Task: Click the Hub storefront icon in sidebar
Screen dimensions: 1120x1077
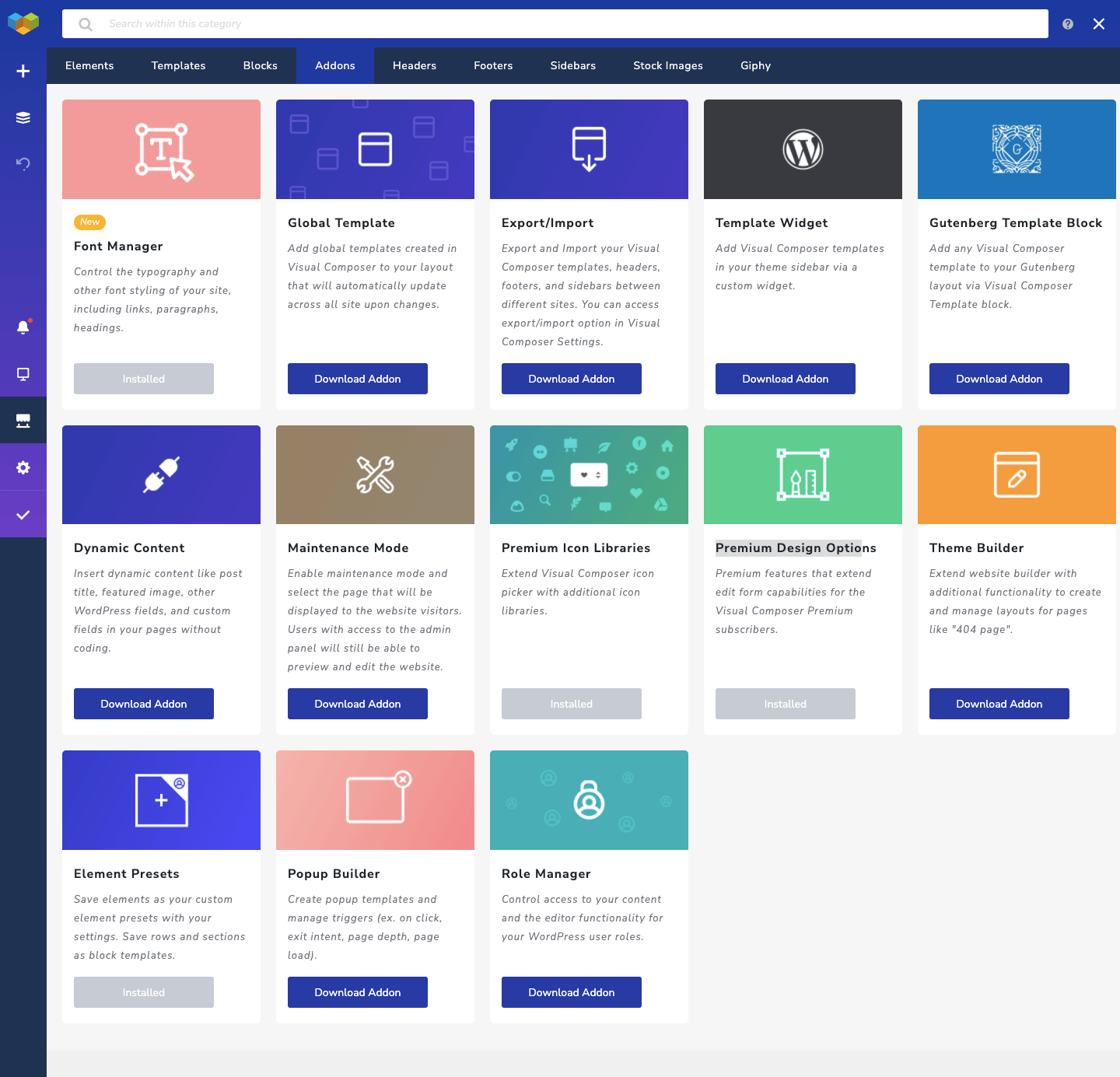Action: point(23,421)
